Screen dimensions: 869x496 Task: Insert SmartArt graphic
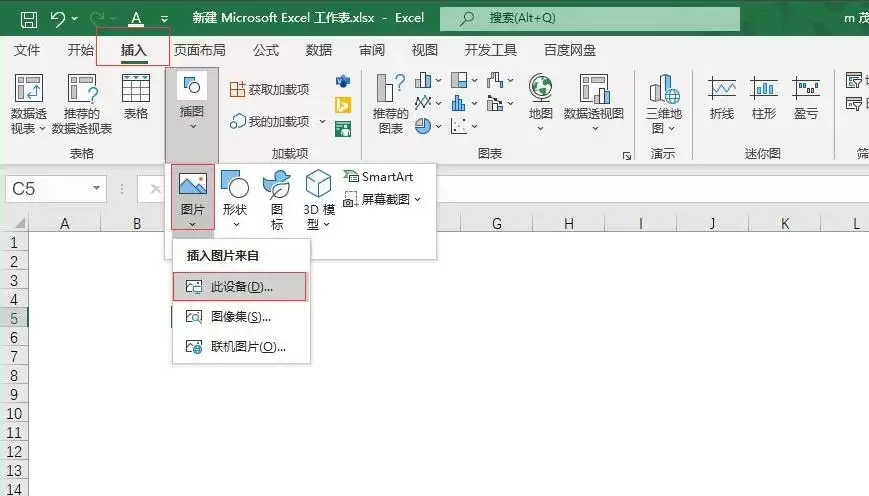click(x=379, y=177)
